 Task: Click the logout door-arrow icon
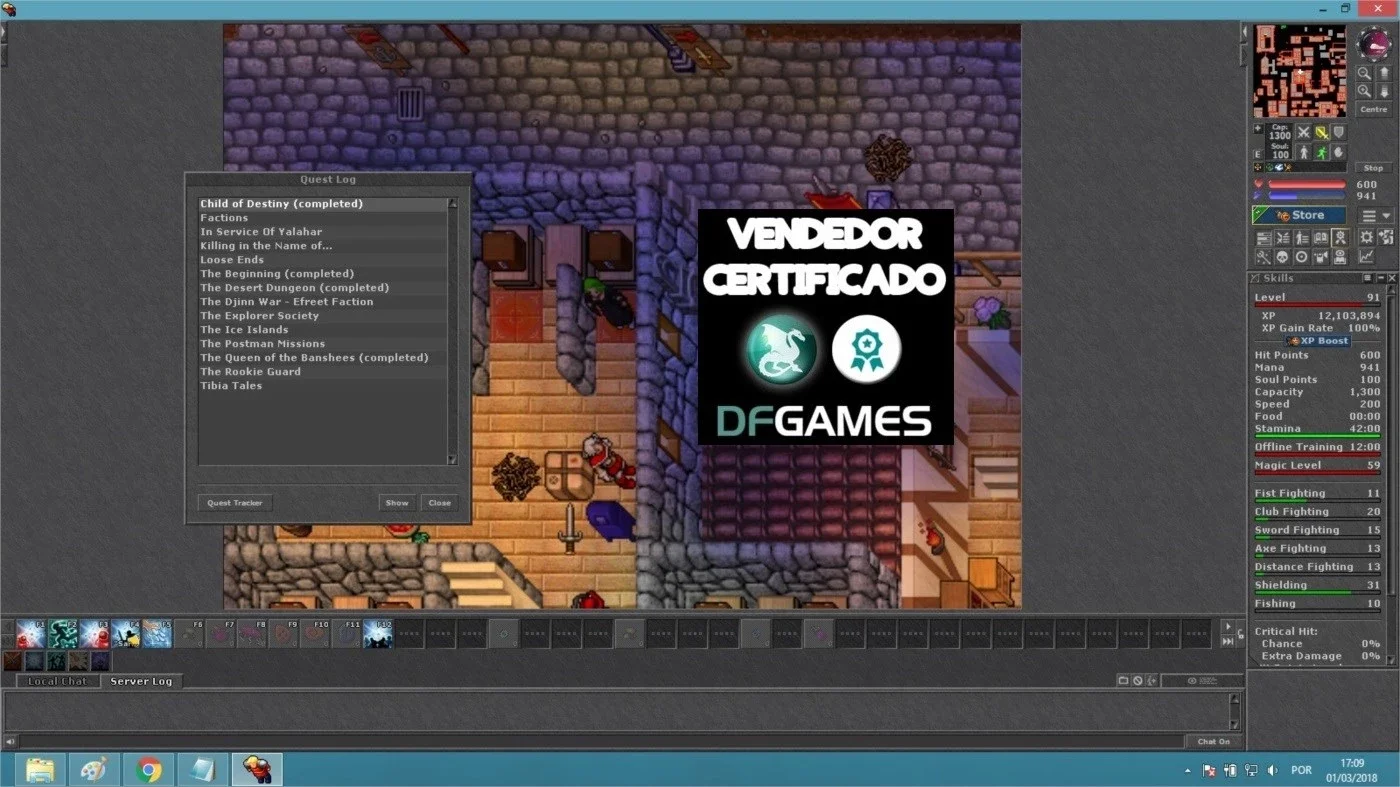[1386, 238]
